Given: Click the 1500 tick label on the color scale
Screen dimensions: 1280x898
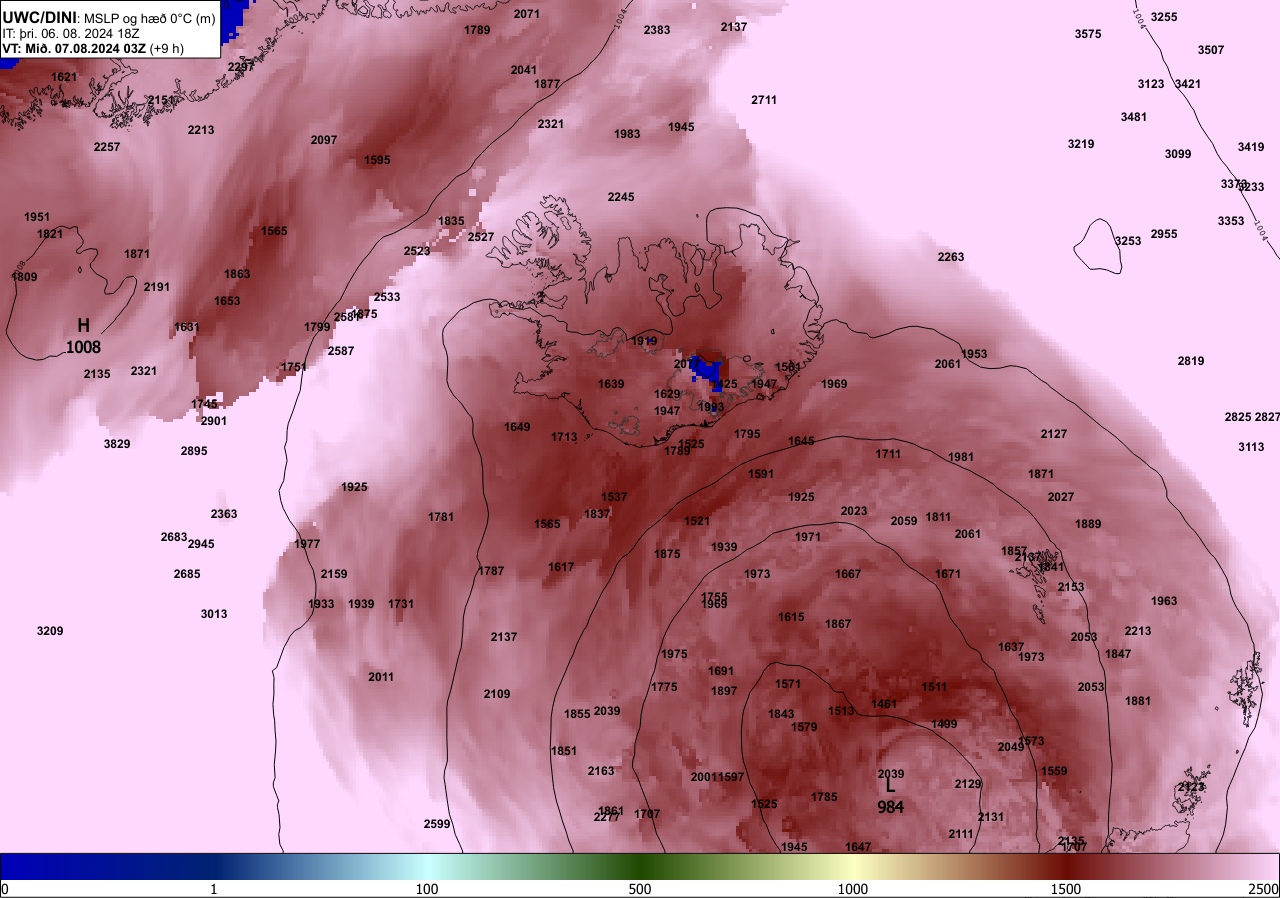Looking at the screenshot, I should pyautogui.click(x=1066, y=889).
